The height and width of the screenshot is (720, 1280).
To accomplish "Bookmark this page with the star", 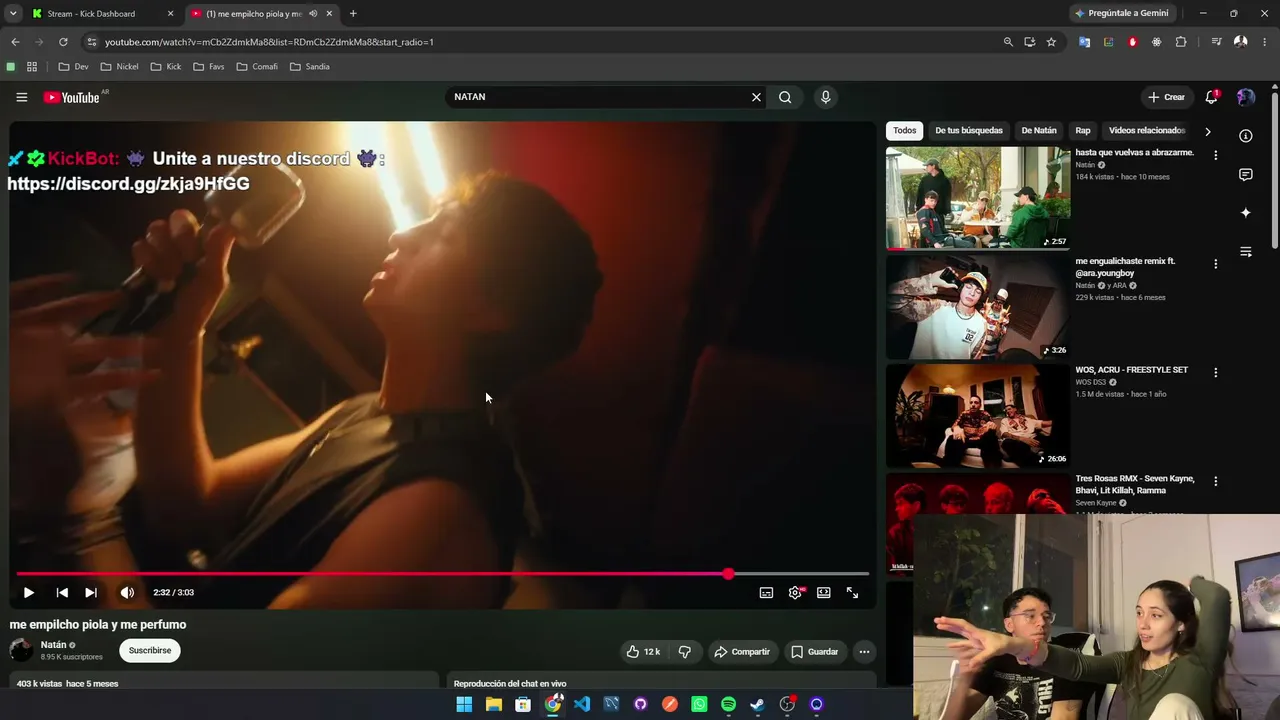I will point(1051,42).
